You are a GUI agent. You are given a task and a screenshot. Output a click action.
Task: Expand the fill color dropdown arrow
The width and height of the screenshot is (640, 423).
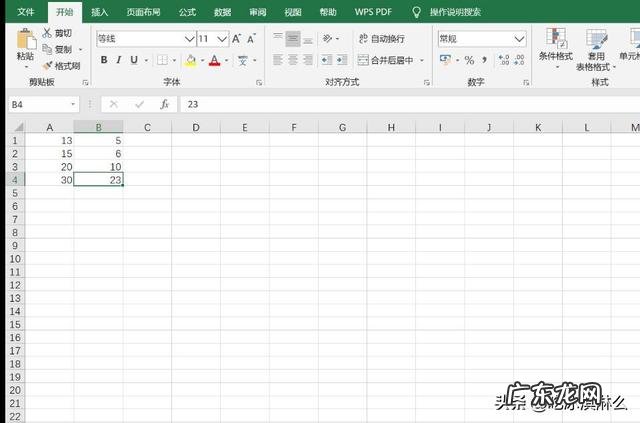pos(202,60)
